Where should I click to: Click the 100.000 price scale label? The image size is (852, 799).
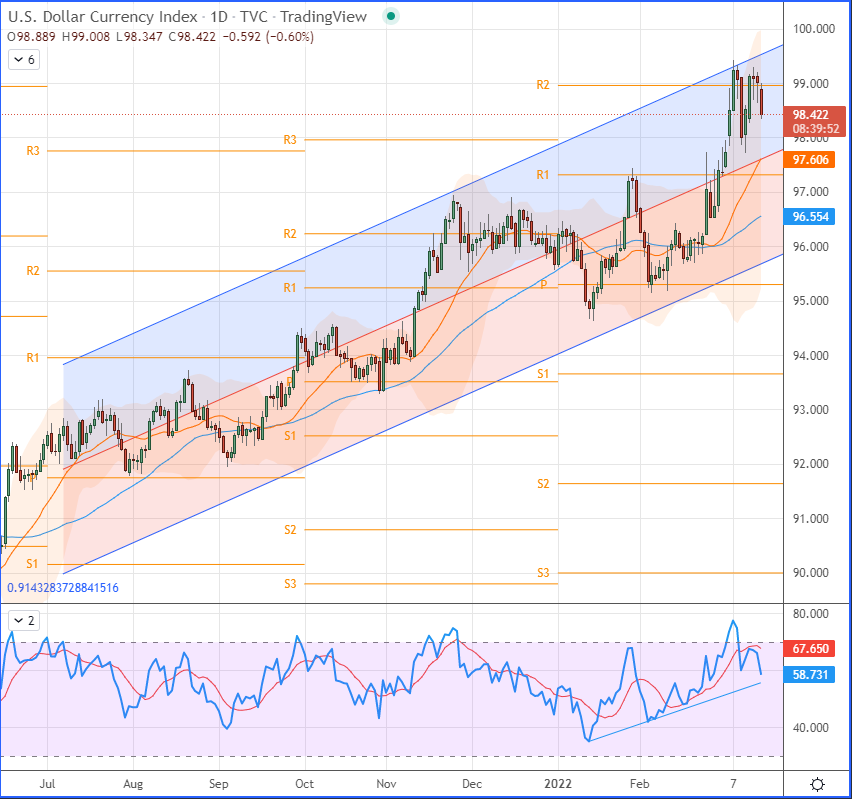coord(813,29)
